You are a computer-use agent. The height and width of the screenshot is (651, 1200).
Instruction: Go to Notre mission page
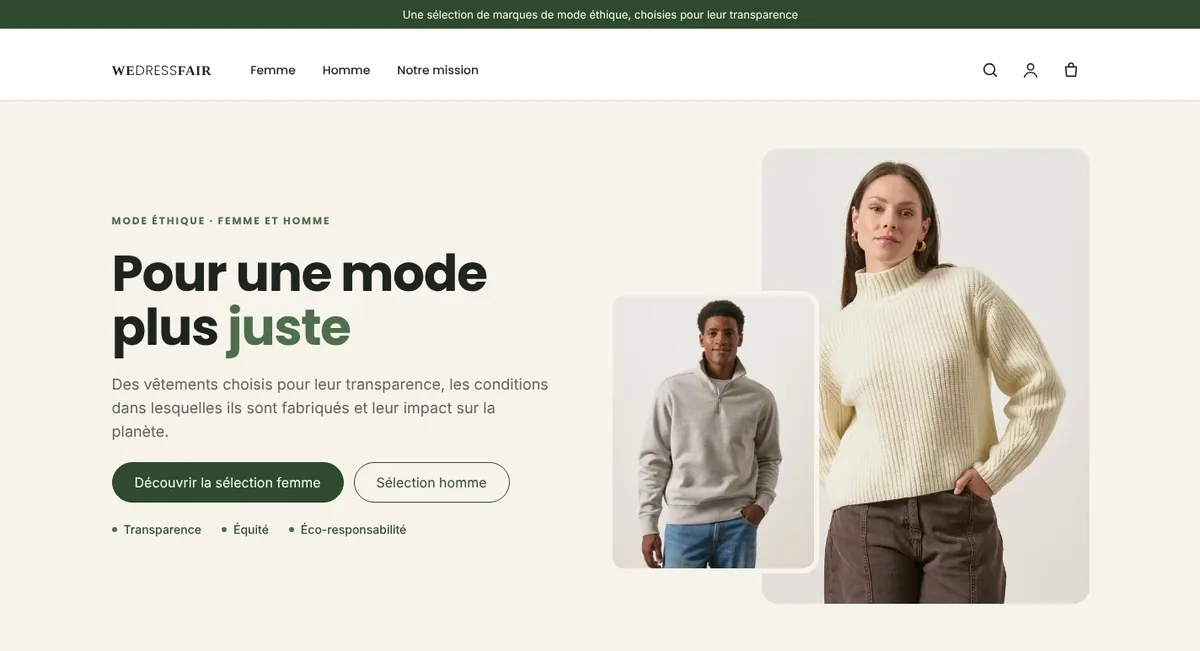point(438,70)
